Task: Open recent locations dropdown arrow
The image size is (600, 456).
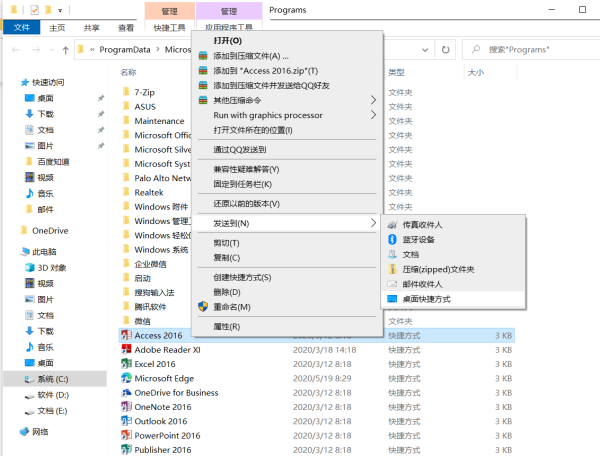Action: tap(52, 50)
